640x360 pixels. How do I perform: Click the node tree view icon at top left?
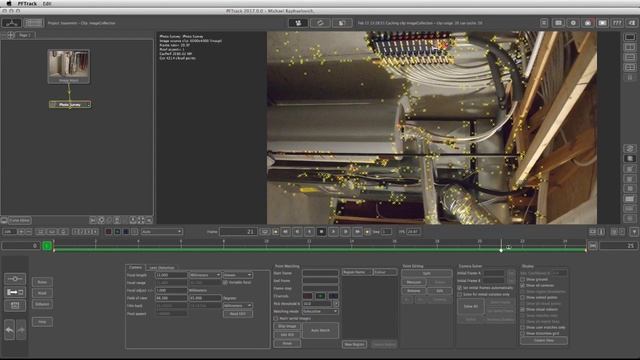tap(11, 23)
